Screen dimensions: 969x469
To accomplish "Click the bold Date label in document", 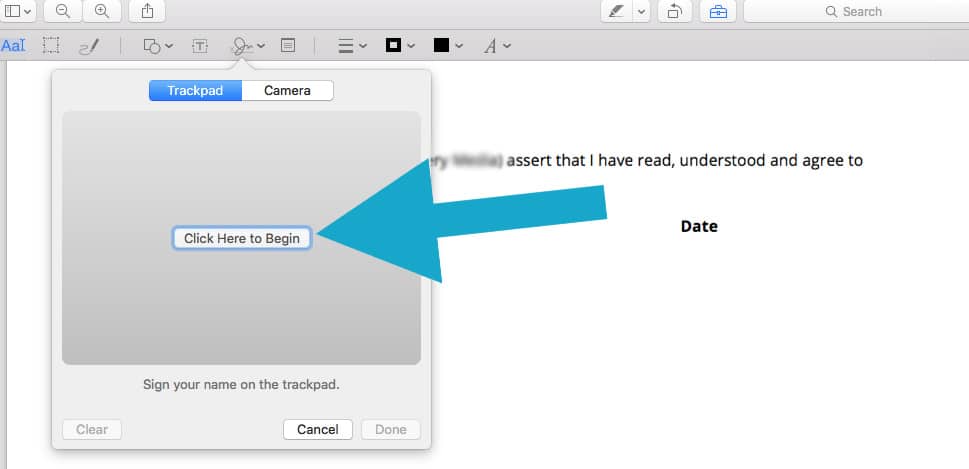I will point(699,226).
